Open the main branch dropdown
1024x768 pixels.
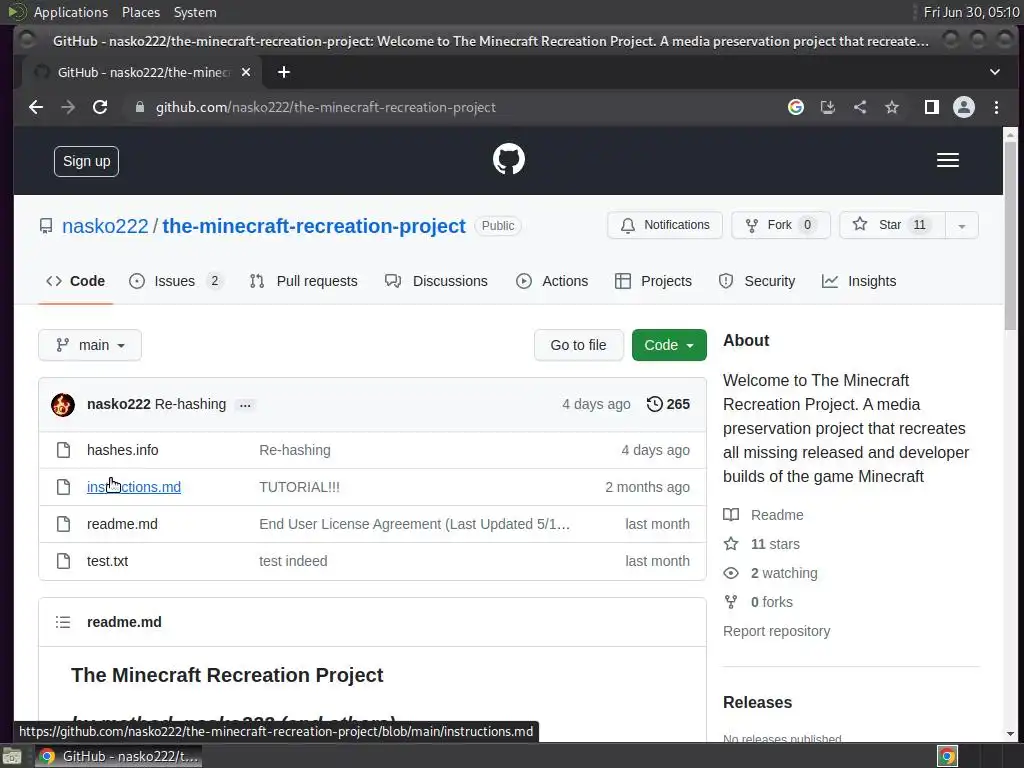pos(89,345)
